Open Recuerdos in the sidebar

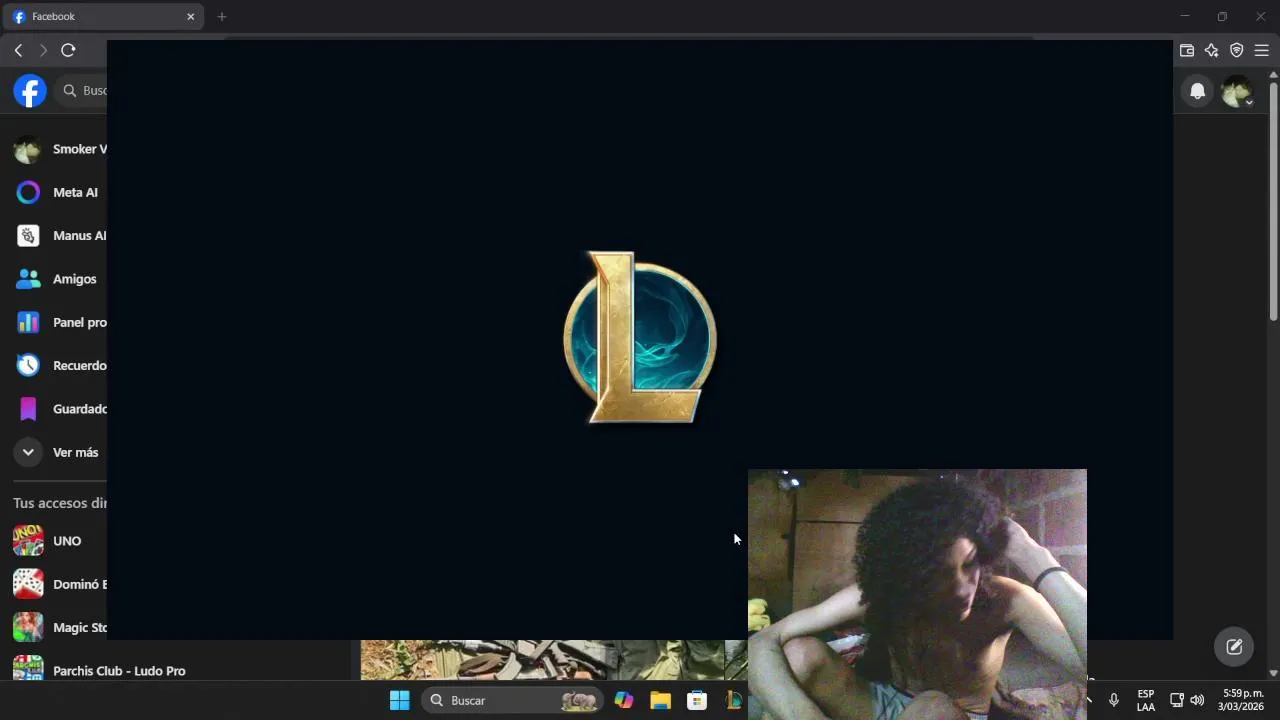[60, 366]
